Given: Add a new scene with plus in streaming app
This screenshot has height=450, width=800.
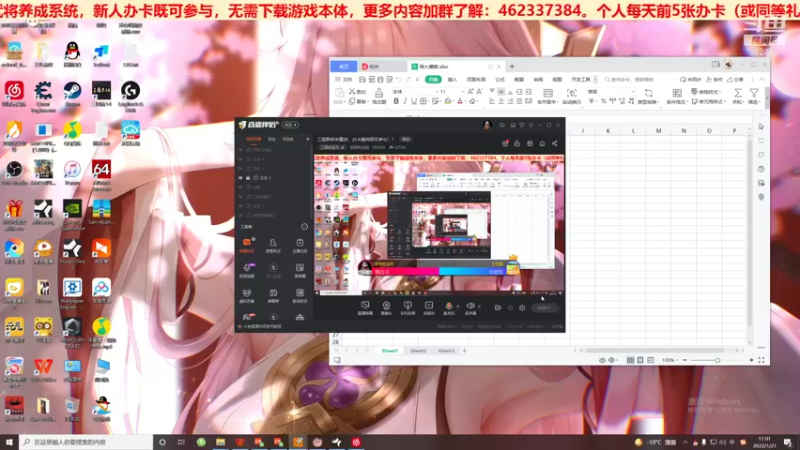Looking at the screenshot, I should [307, 139].
